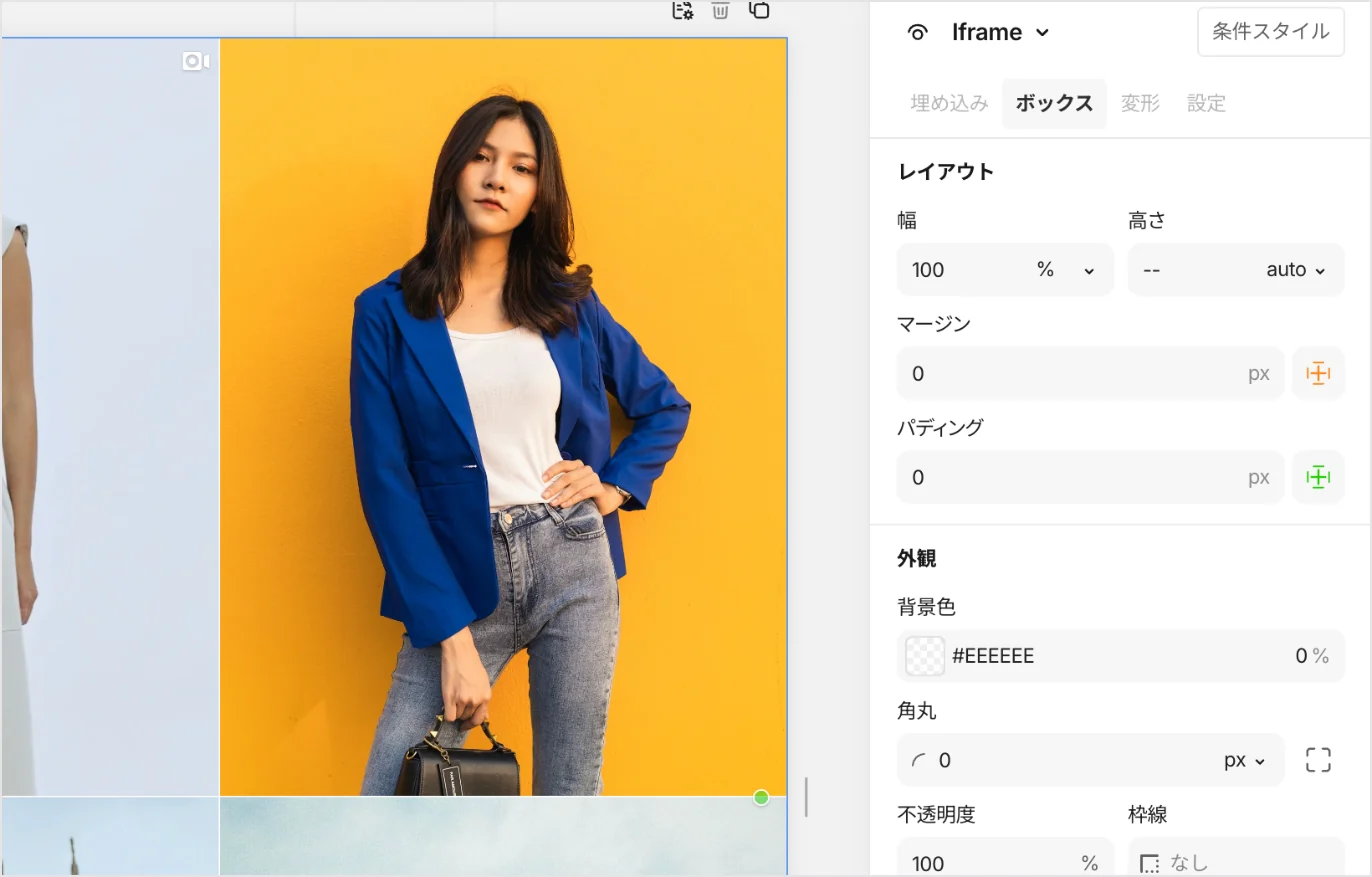Viewport: 1372px width, 877px height.
Task: Click the #EEEEEE hex color value
Action: (x=993, y=656)
